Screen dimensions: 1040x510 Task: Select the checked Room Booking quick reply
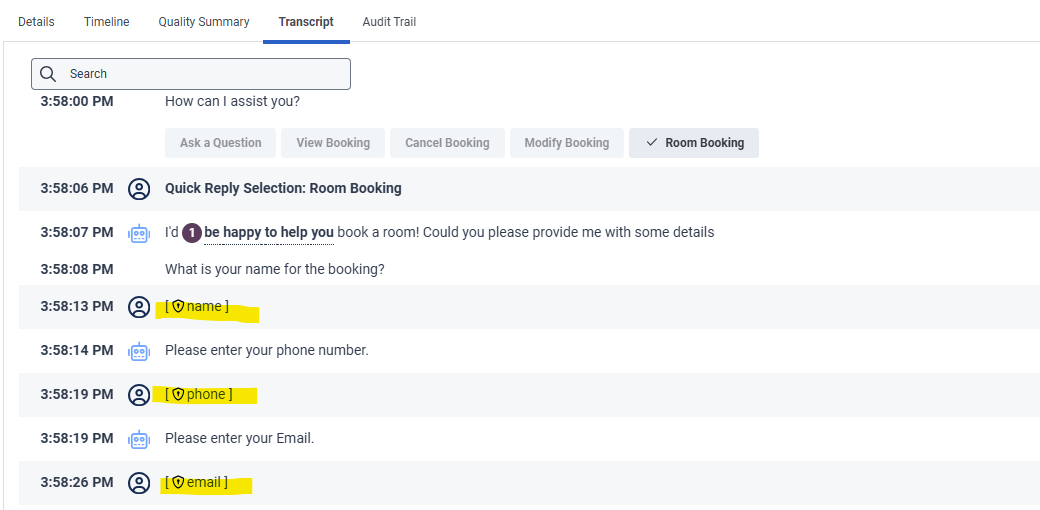coord(694,143)
